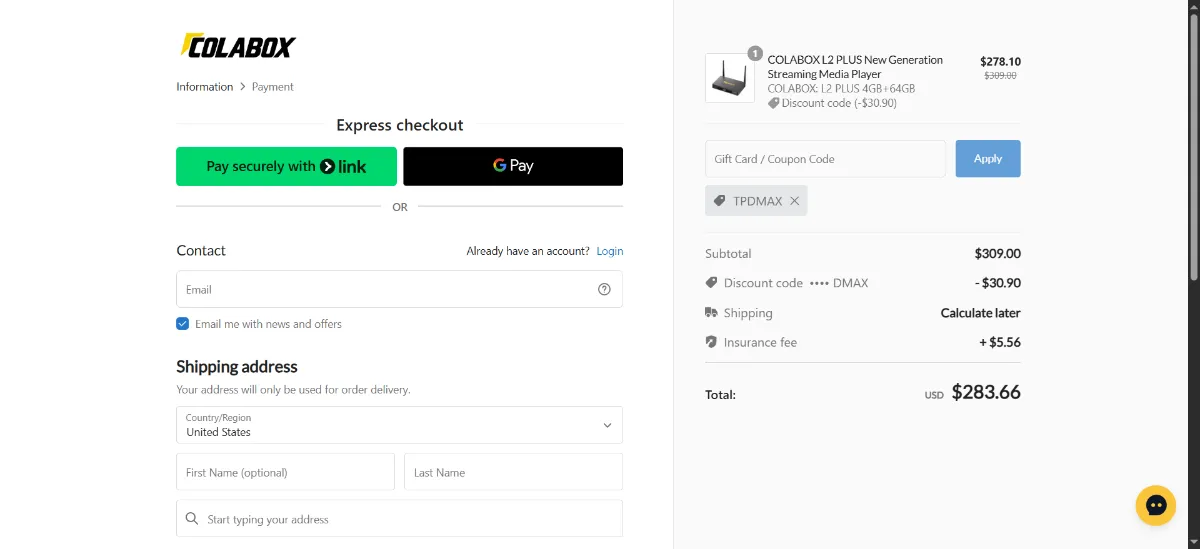Click the First Name (optional) field
The image size is (1200, 549).
point(285,472)
